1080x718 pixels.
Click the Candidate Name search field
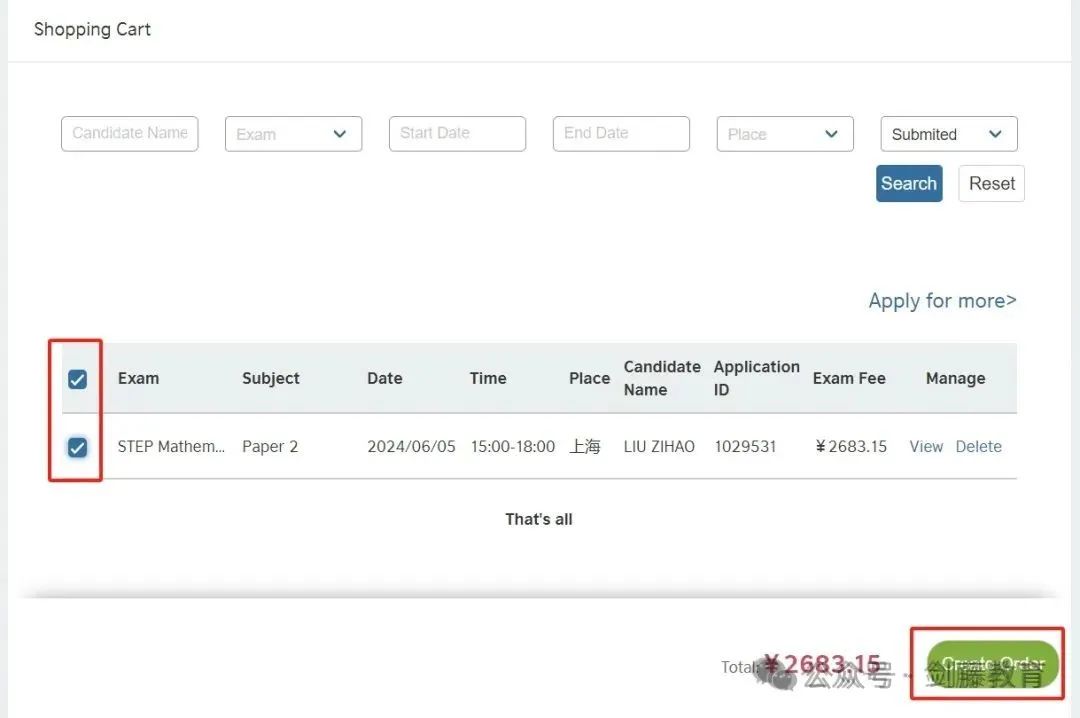(x=130, y=133)
